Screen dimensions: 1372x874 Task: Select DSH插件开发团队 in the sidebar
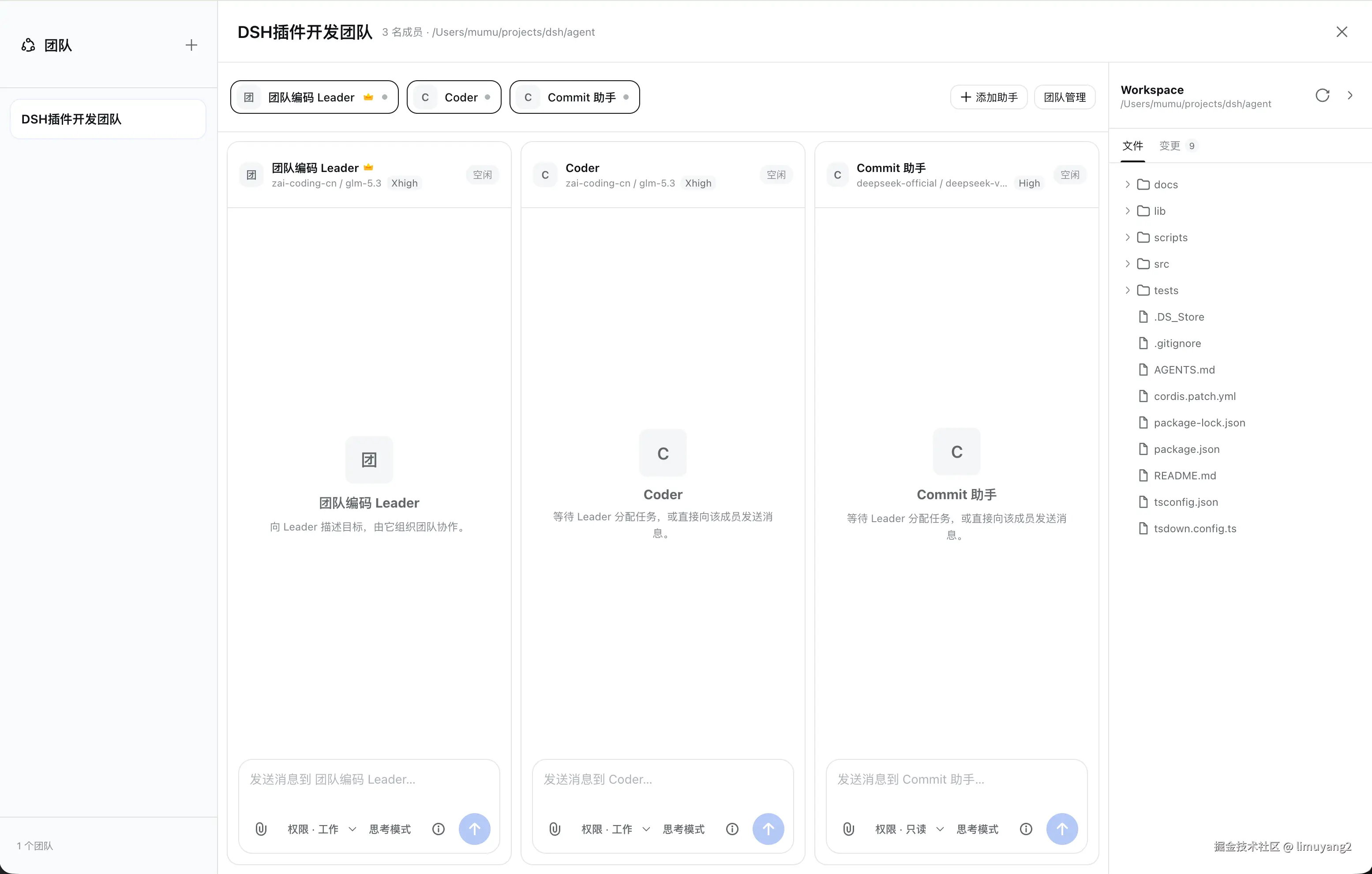coord(108,119)
